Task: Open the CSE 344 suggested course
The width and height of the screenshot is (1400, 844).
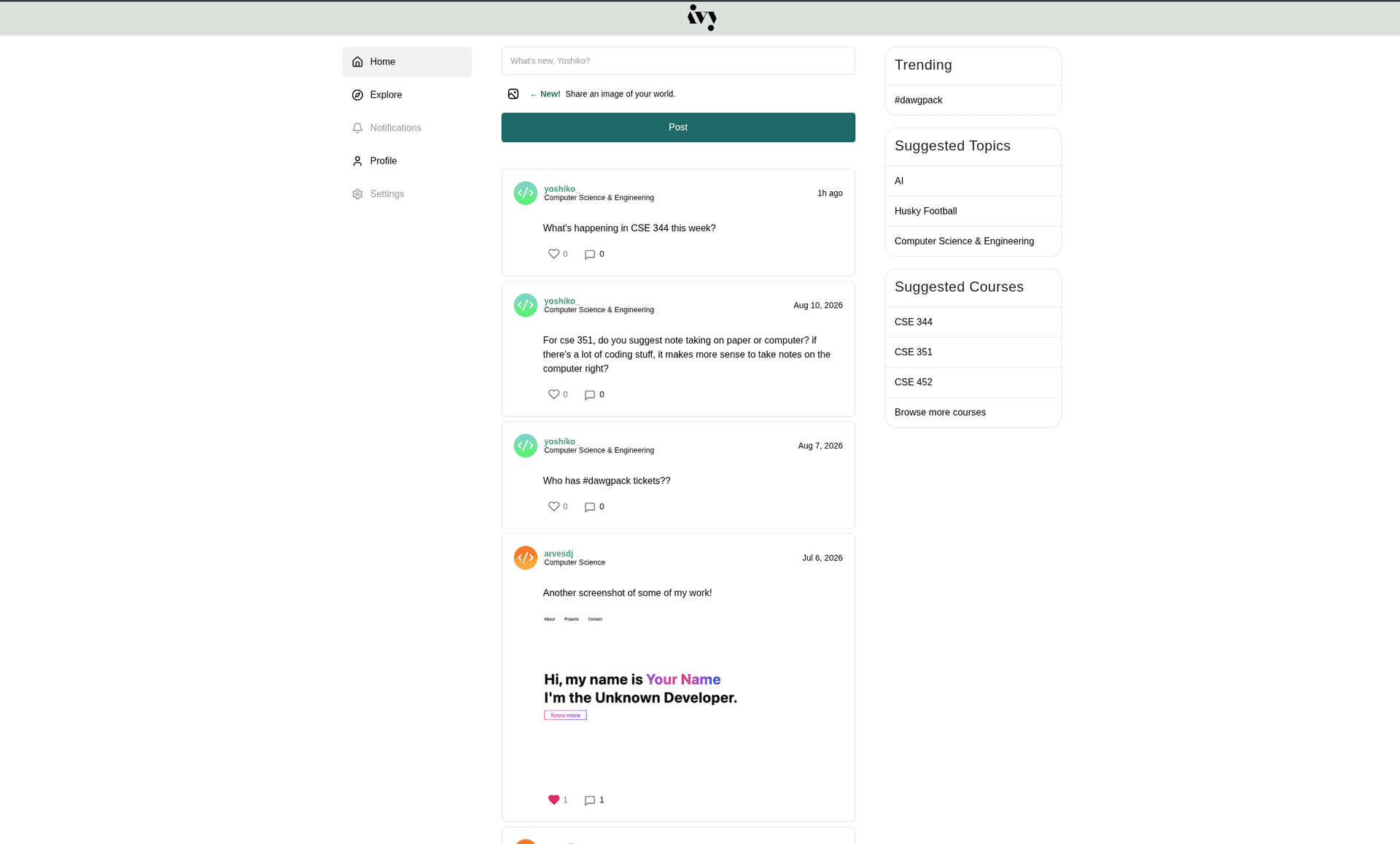Action: tap(973, 322)
